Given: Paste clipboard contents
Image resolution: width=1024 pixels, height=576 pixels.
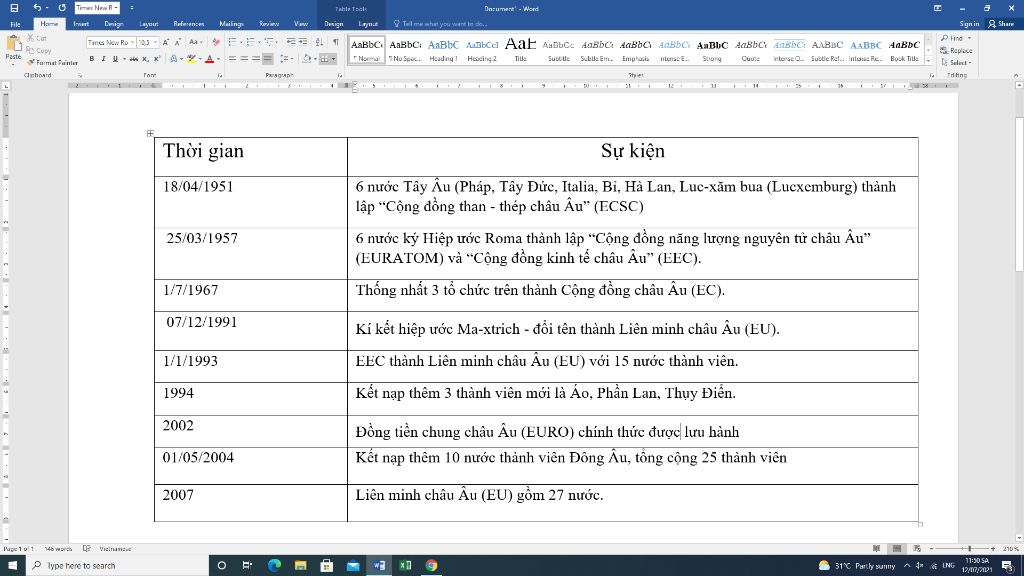Looking at the screenshot, I should point(13,48).
